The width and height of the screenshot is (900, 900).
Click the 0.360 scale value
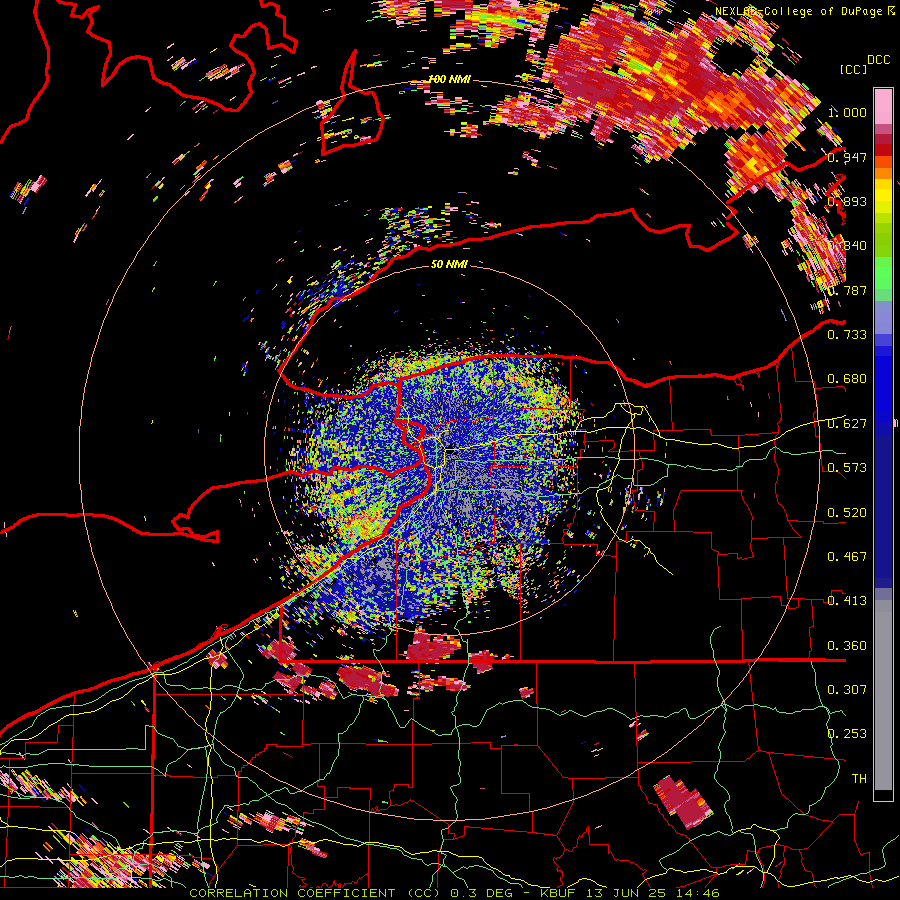847,646
